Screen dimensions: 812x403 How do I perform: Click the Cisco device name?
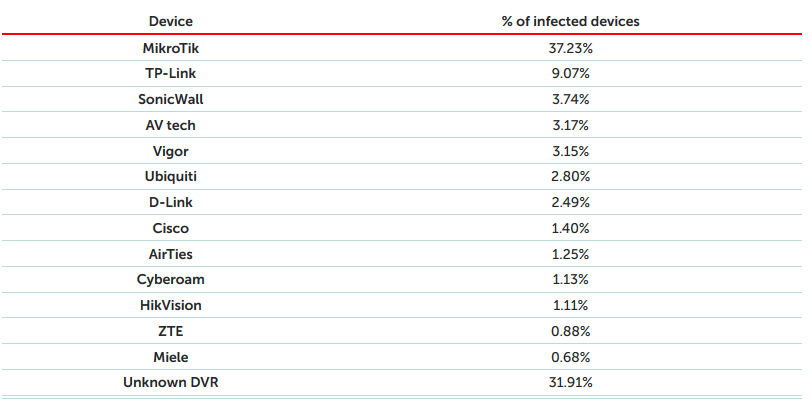(x=171, y=228)
